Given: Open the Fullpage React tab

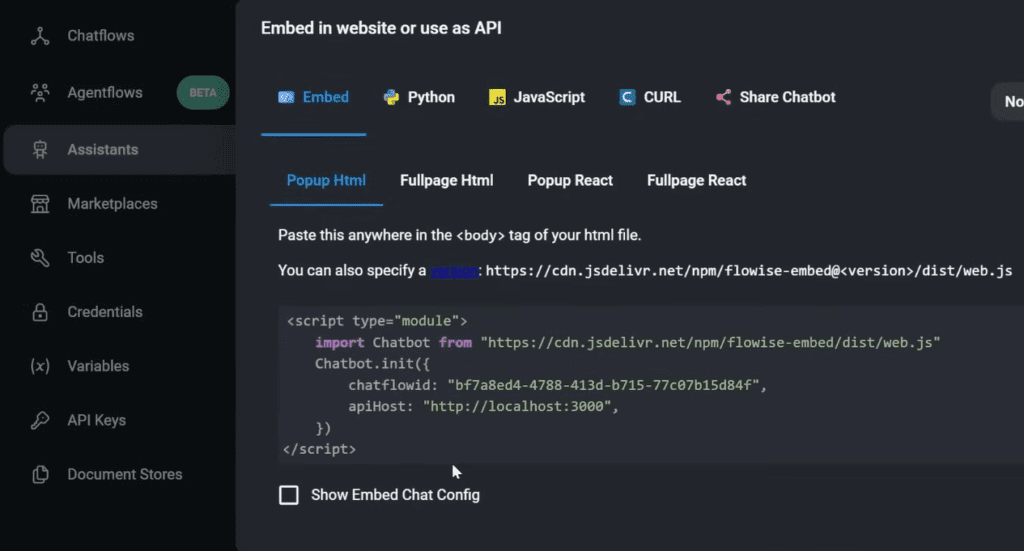Looking at the screenshot, I should [697, 181].
